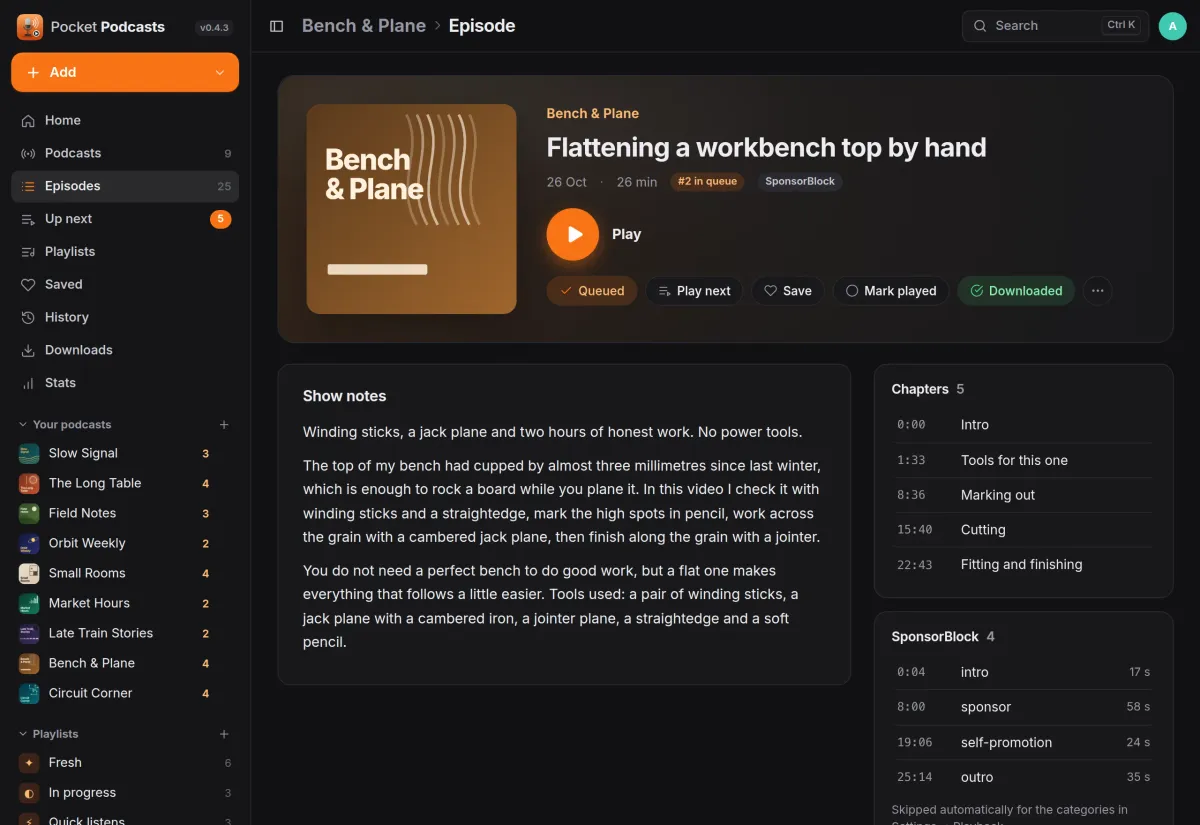This screenshot has width=1200, height=825.
Task: Select the sponsor segment at 8:00
Action: 1023,707
